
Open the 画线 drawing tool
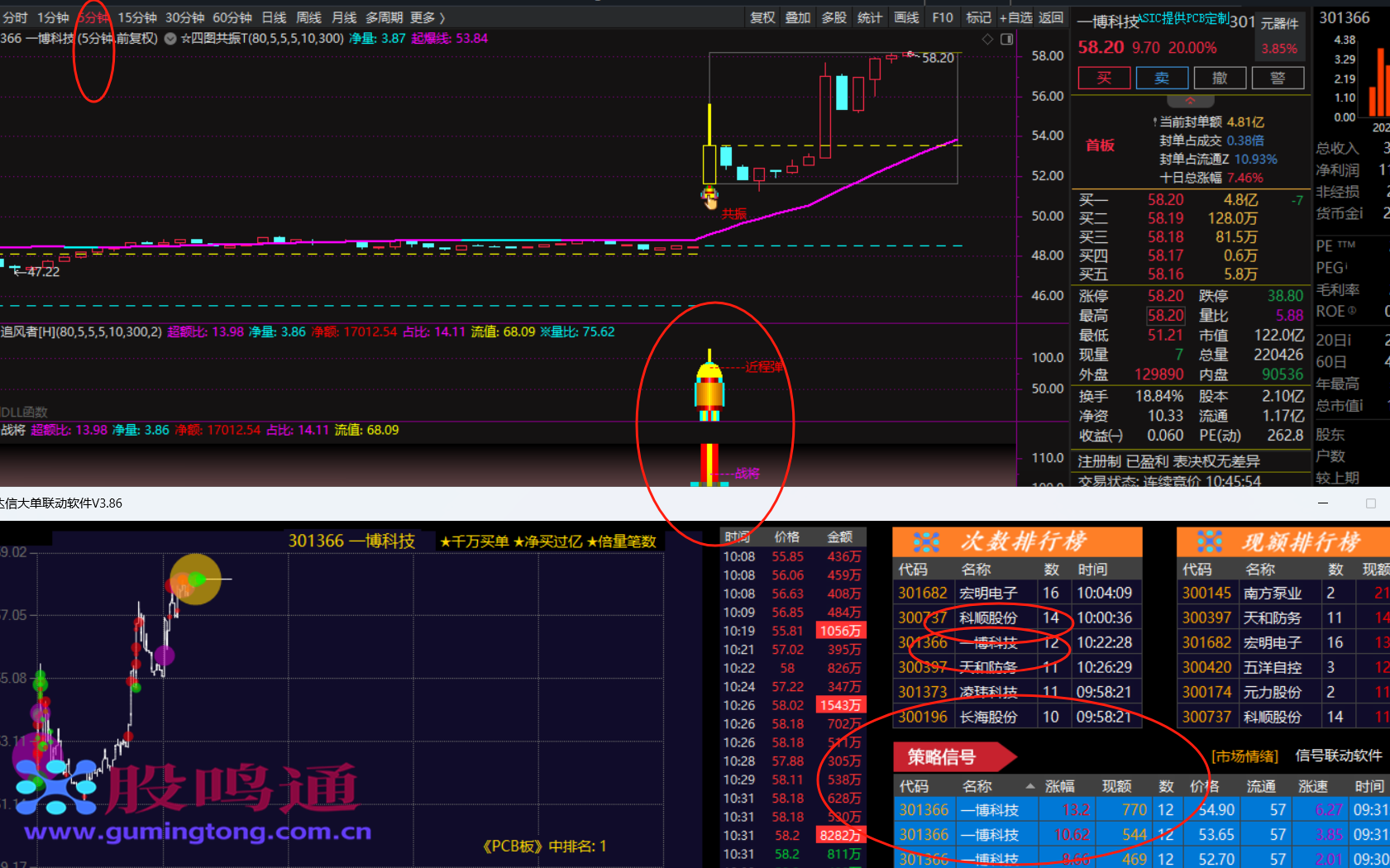click(906, 17)
